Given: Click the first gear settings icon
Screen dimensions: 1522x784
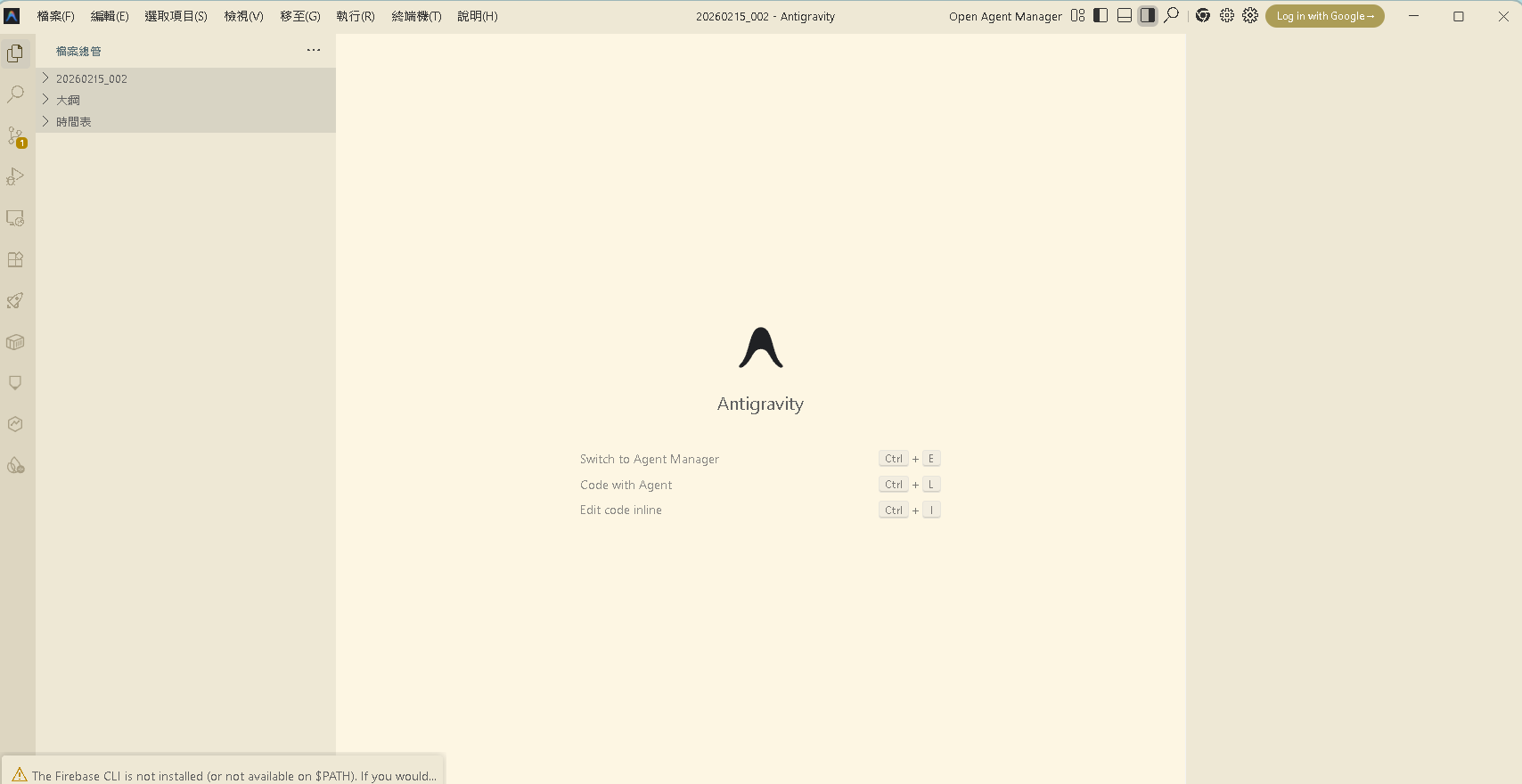Looking at the screenshot, I should click(1227, 15).
